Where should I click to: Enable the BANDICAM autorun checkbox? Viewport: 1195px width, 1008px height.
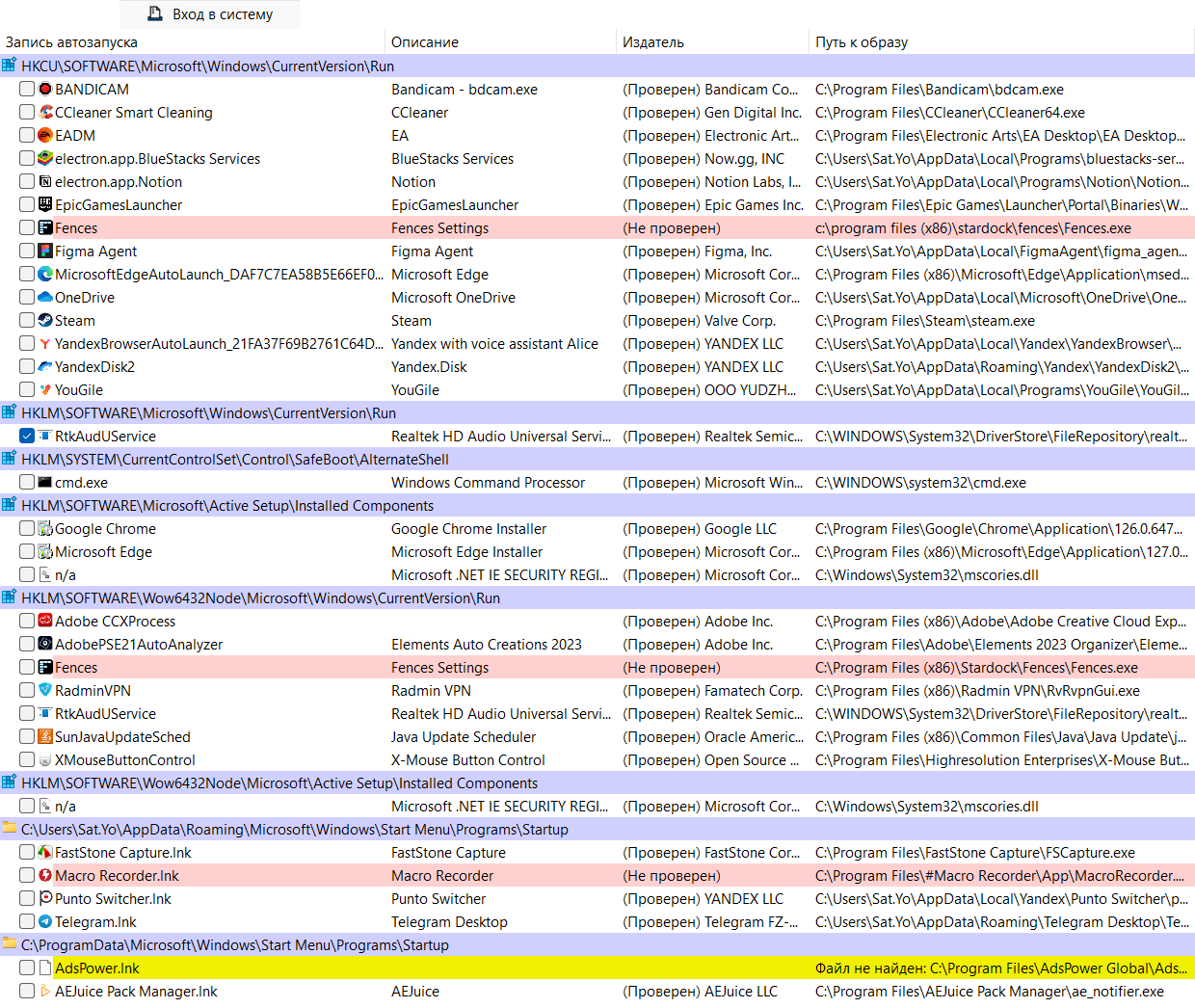[x=27, y=89]
